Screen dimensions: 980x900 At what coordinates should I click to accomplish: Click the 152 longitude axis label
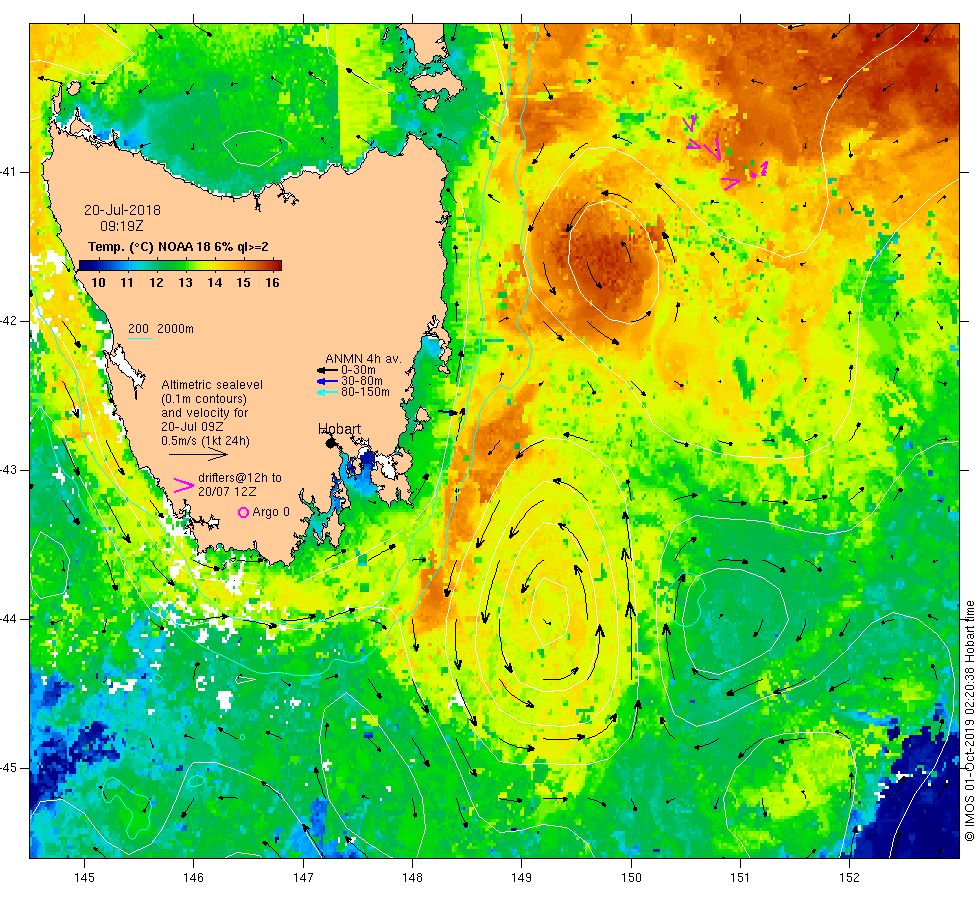pyautogui.click(x=850, y=878)
